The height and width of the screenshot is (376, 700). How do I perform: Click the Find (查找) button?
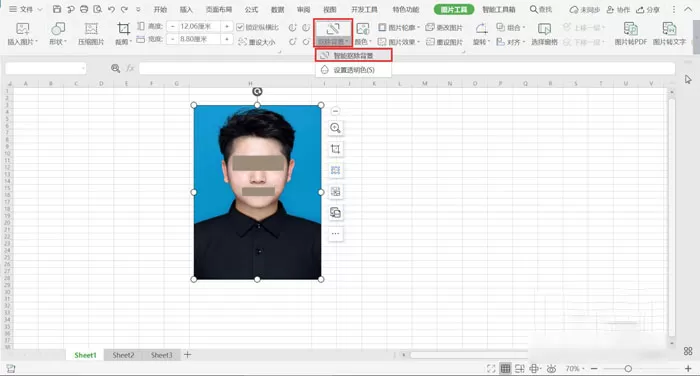tap(541, 9)
